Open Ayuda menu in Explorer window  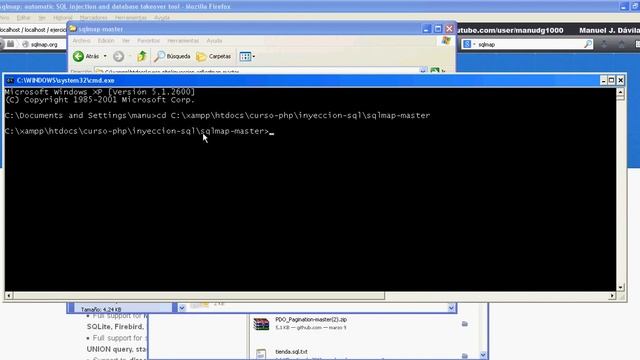214,41
